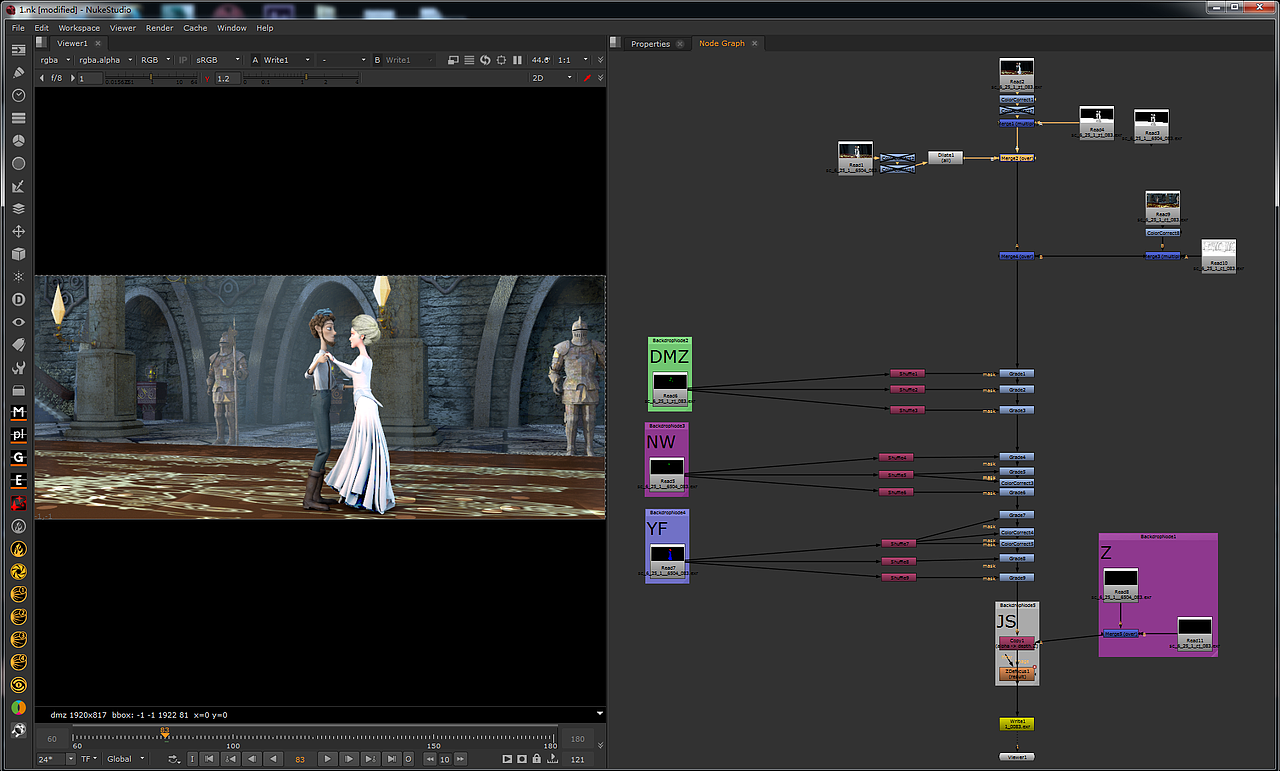Pause viewer updating

518,60
